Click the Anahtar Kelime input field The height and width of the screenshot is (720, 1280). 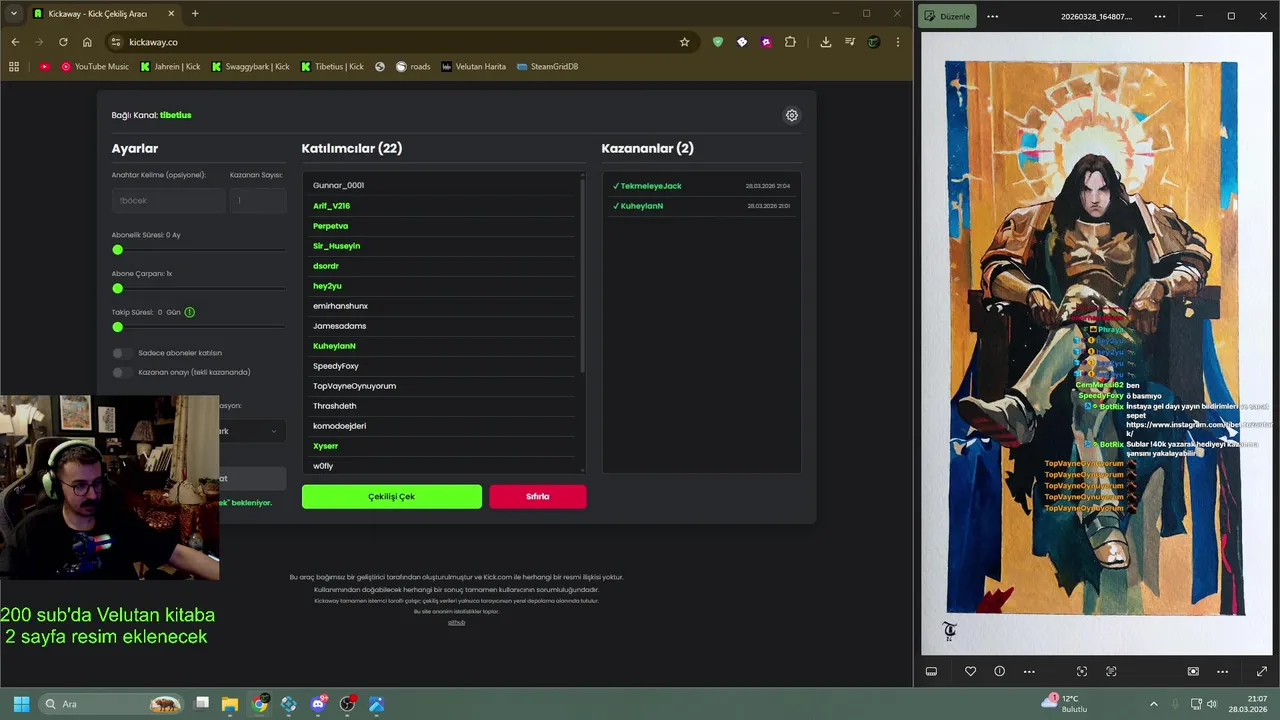click(x=168, y=200)
